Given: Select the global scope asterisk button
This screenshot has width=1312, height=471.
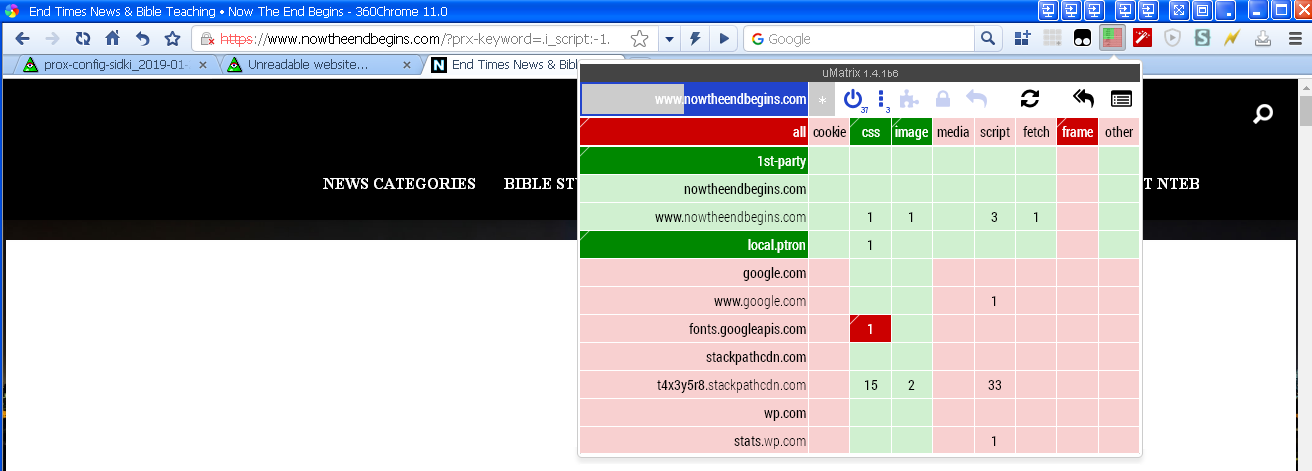Looking at the screenshot, I should click(x=822, y=99).
